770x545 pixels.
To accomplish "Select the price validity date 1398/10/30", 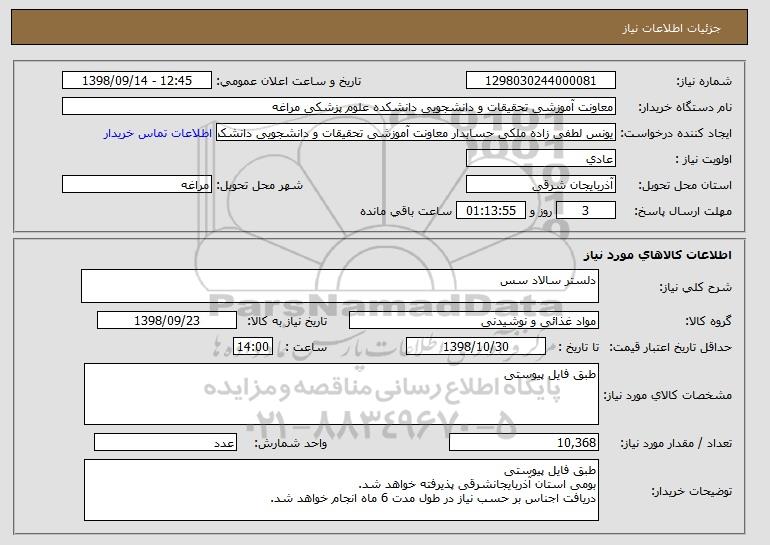I will 476,347.
